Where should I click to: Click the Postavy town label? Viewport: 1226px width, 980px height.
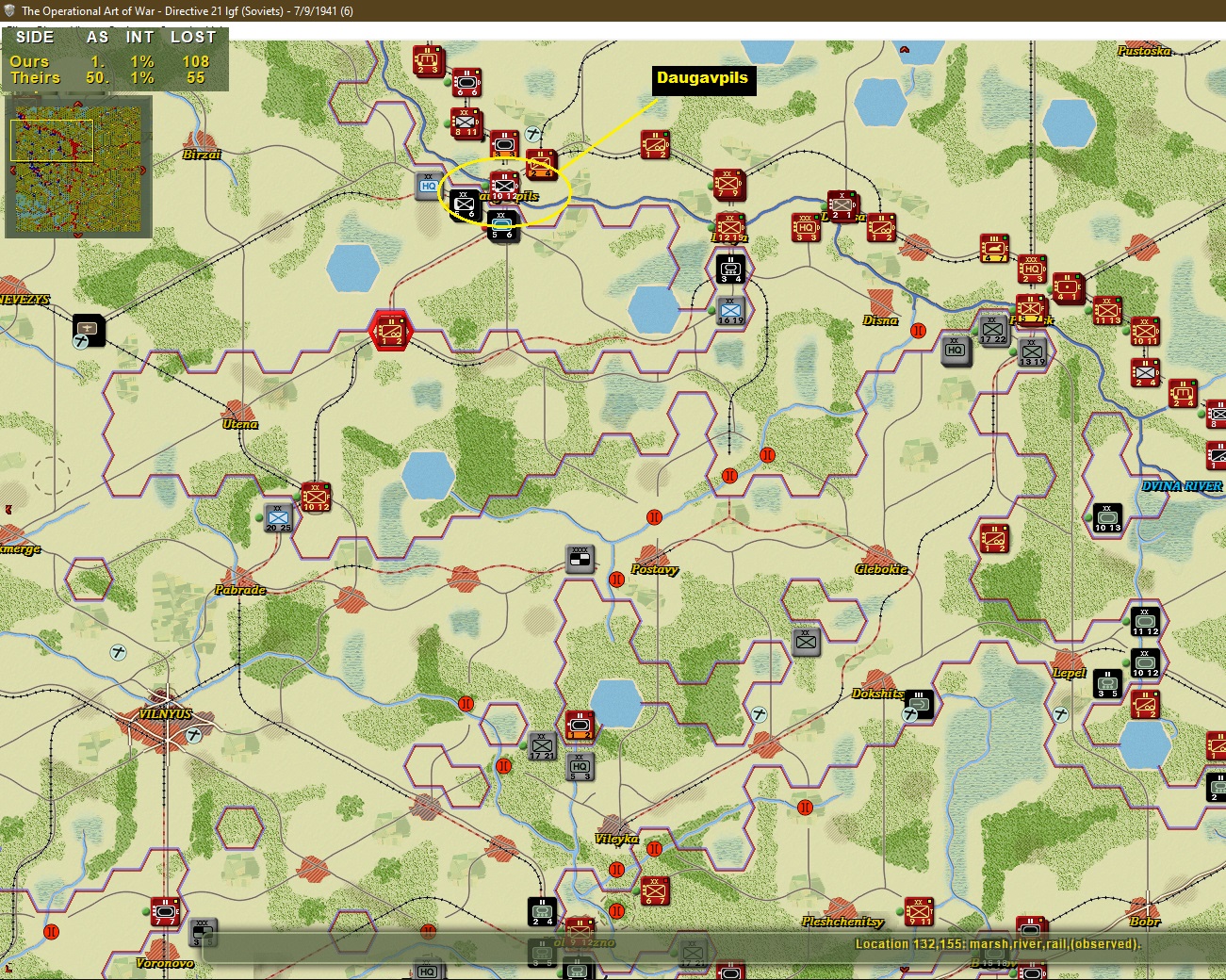tap(655, 569)
